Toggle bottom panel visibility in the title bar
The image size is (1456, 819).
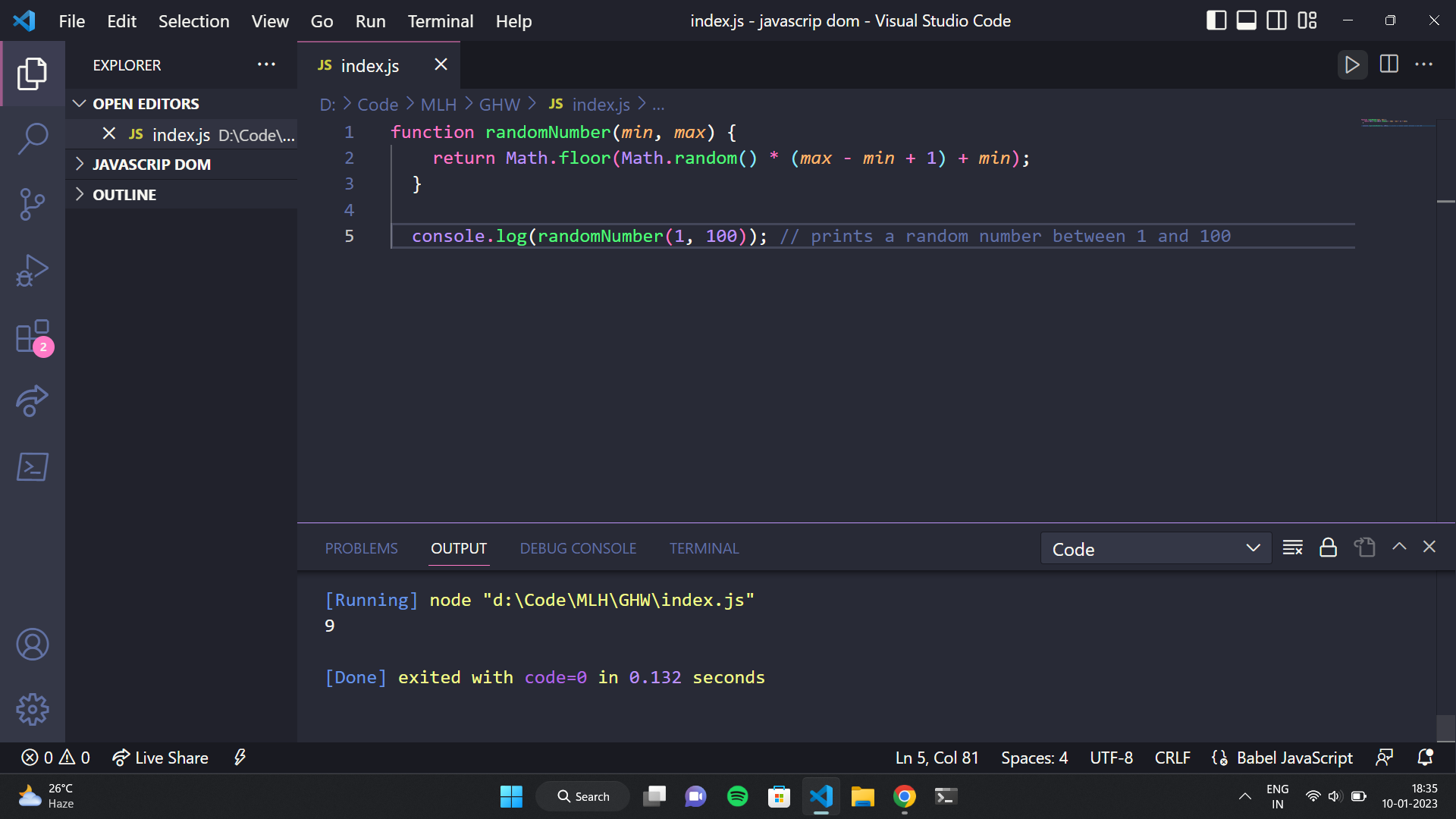click(1247, 20)
